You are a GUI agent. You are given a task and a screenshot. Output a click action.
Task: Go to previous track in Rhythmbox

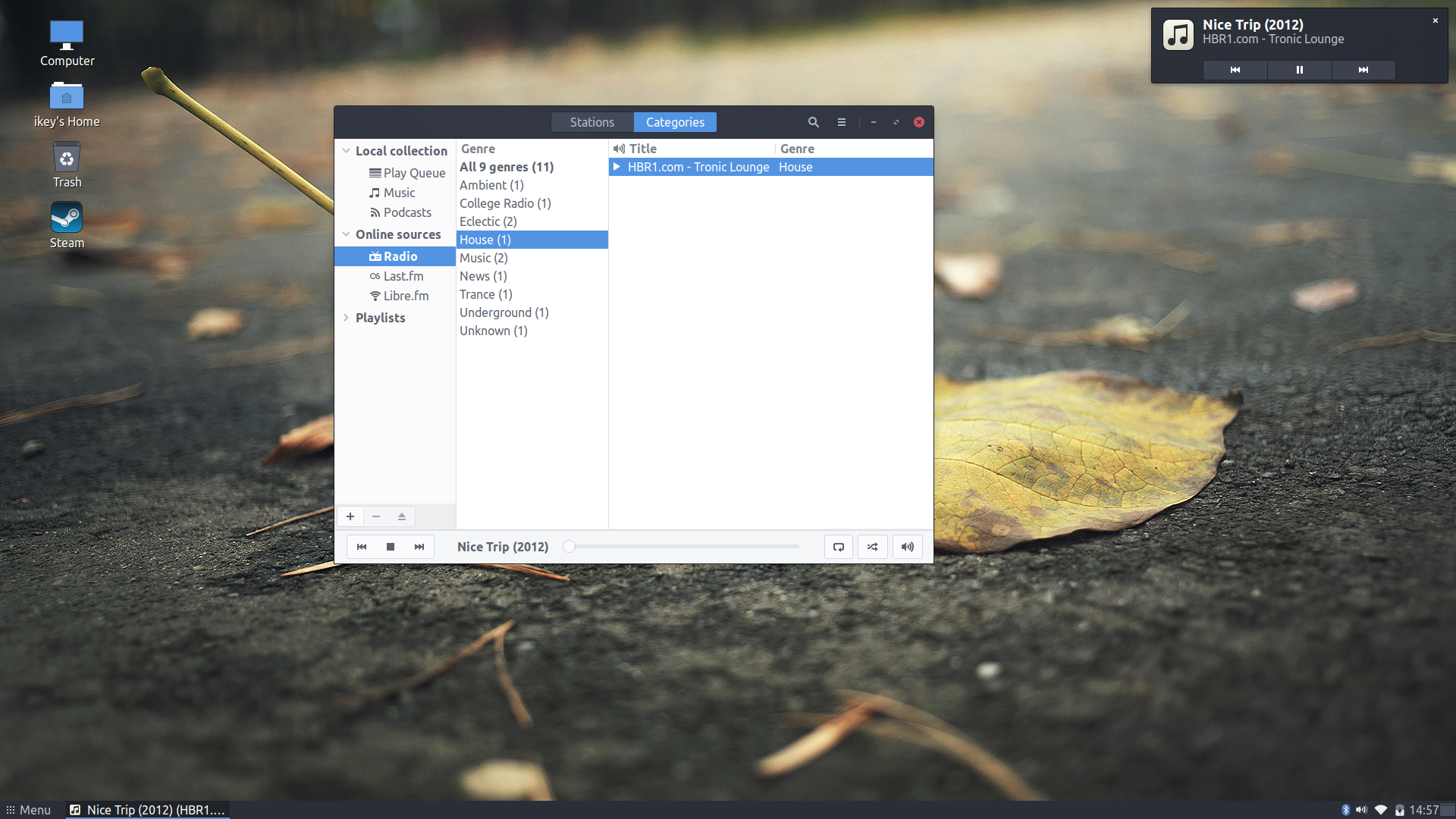(x=362, y=547)
